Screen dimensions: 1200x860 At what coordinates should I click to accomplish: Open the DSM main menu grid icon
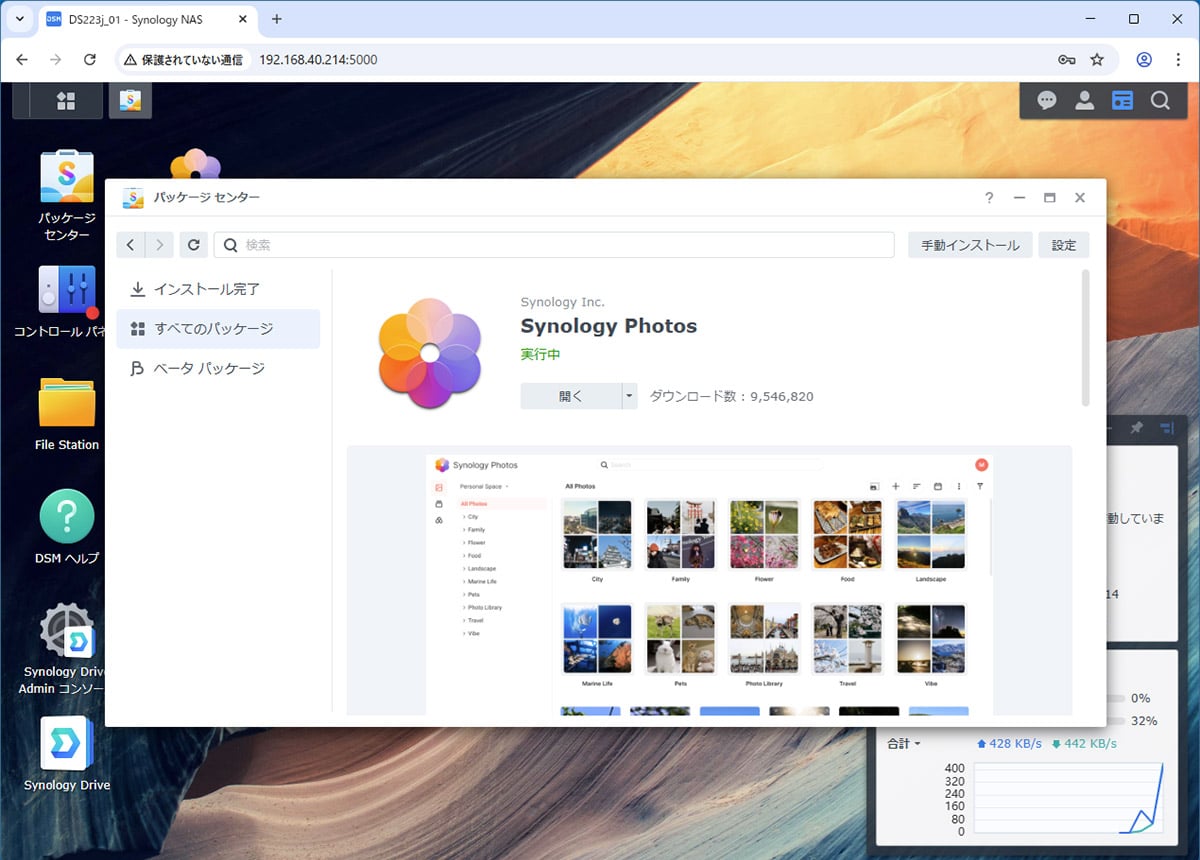pos(66,101)
